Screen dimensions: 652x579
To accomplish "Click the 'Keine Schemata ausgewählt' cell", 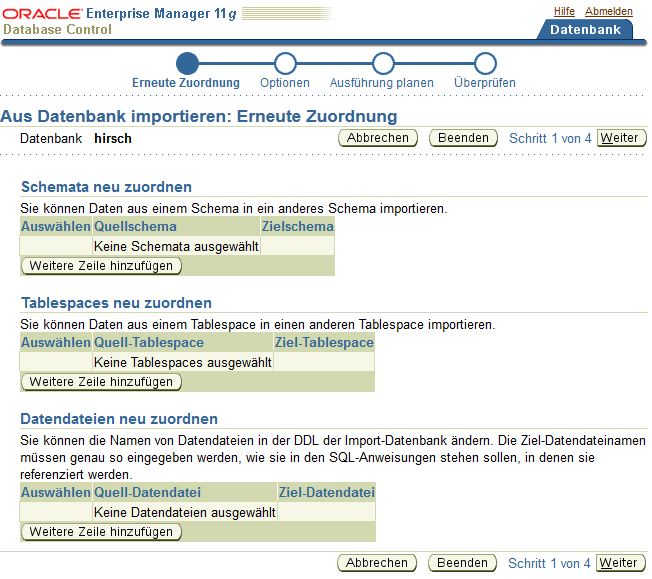I will [x=176, y=246].
